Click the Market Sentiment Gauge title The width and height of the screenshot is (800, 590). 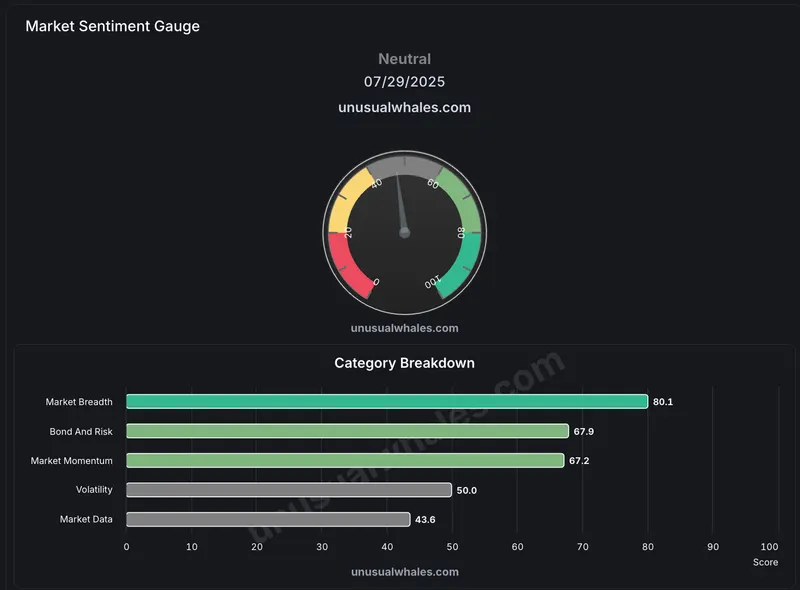[x=113, y=27]
